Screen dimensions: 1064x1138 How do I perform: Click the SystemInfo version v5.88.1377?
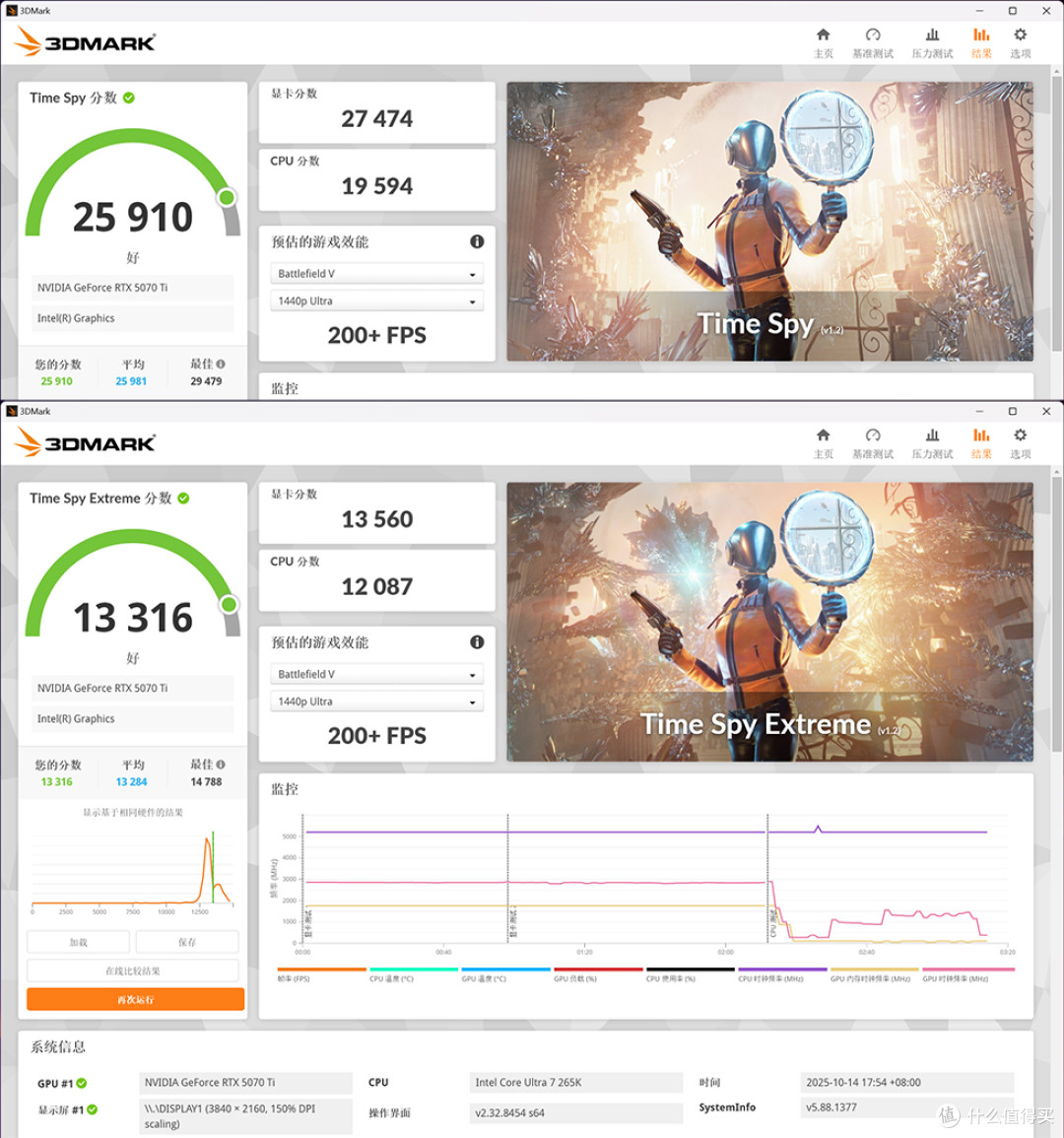(x=906, y=1108)
